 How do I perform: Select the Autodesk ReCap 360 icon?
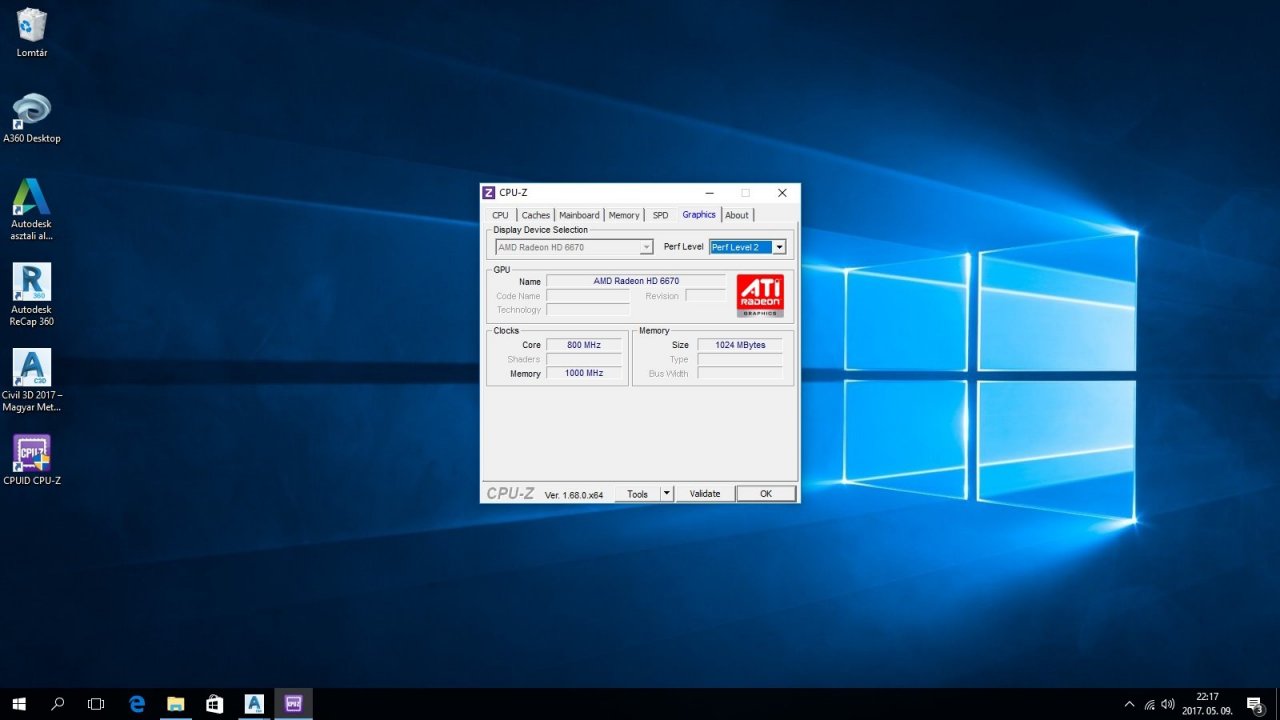click(x=32, y=295)
